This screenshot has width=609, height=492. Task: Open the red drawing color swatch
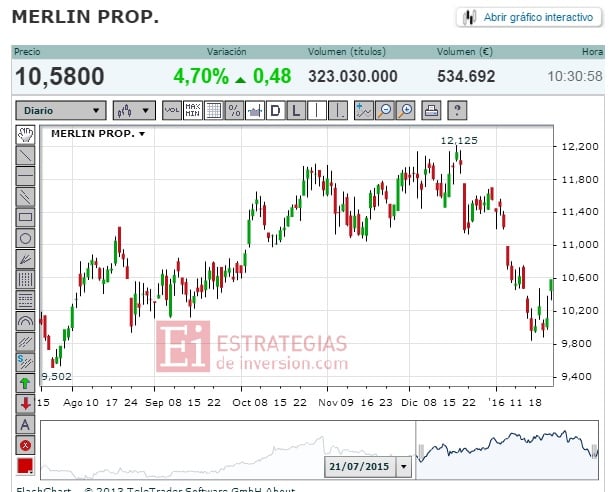click(x=25, y=466)
